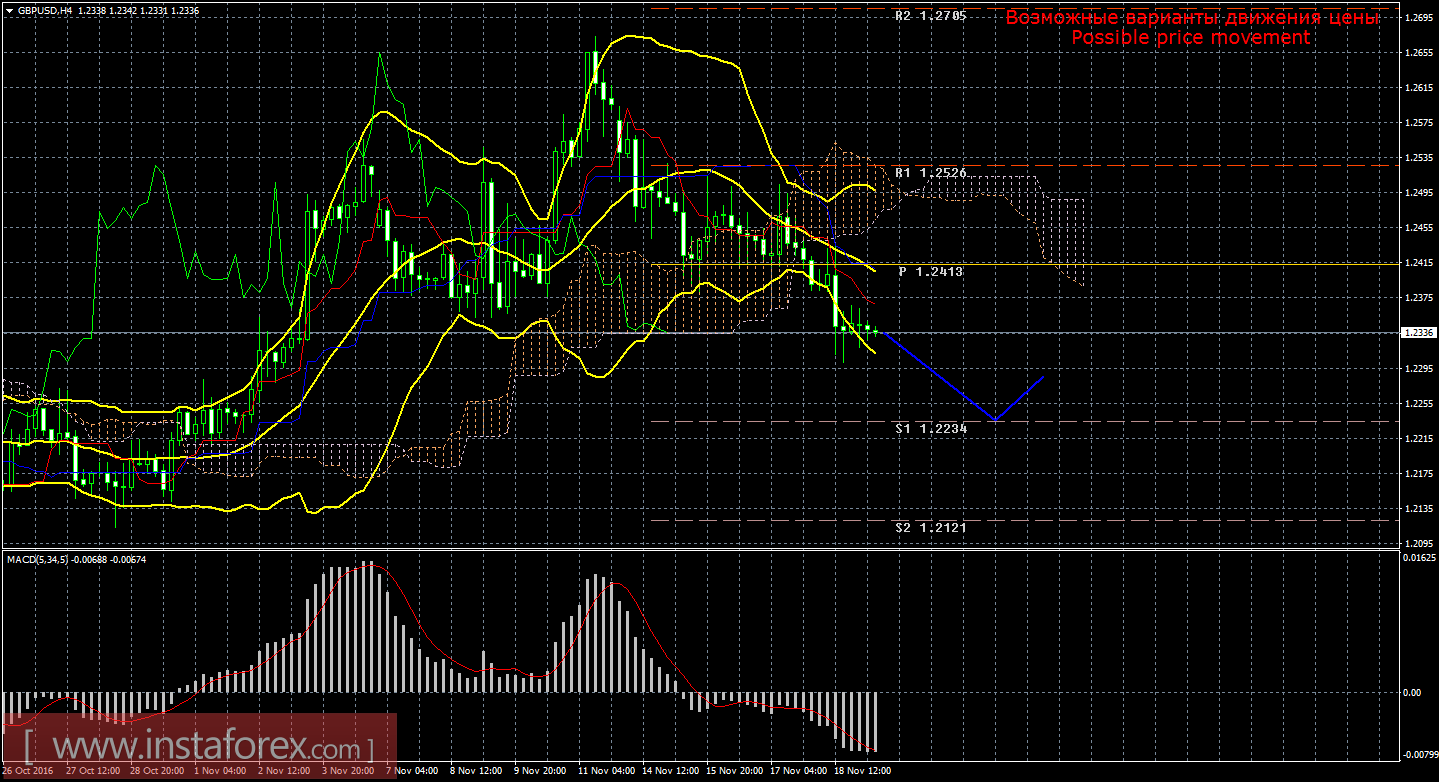Click the -0.00799 value on the MACD scale
This screenshot has height=782, width=1439.
(1417, 755)
